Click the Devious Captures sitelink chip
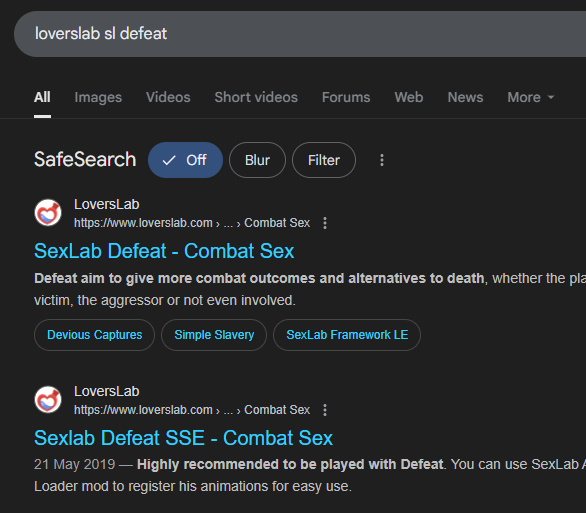The image size is (586, 513). pyautogui.click(x=95, y=335)
